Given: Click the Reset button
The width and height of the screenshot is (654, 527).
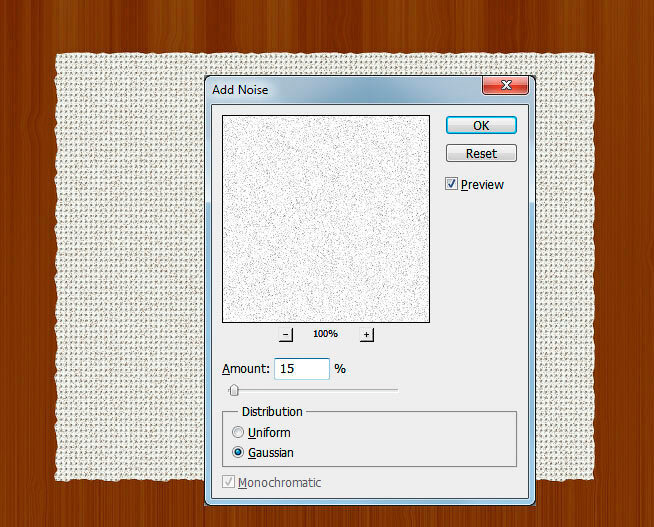Looking at the screenshot, I should [481, 153].
